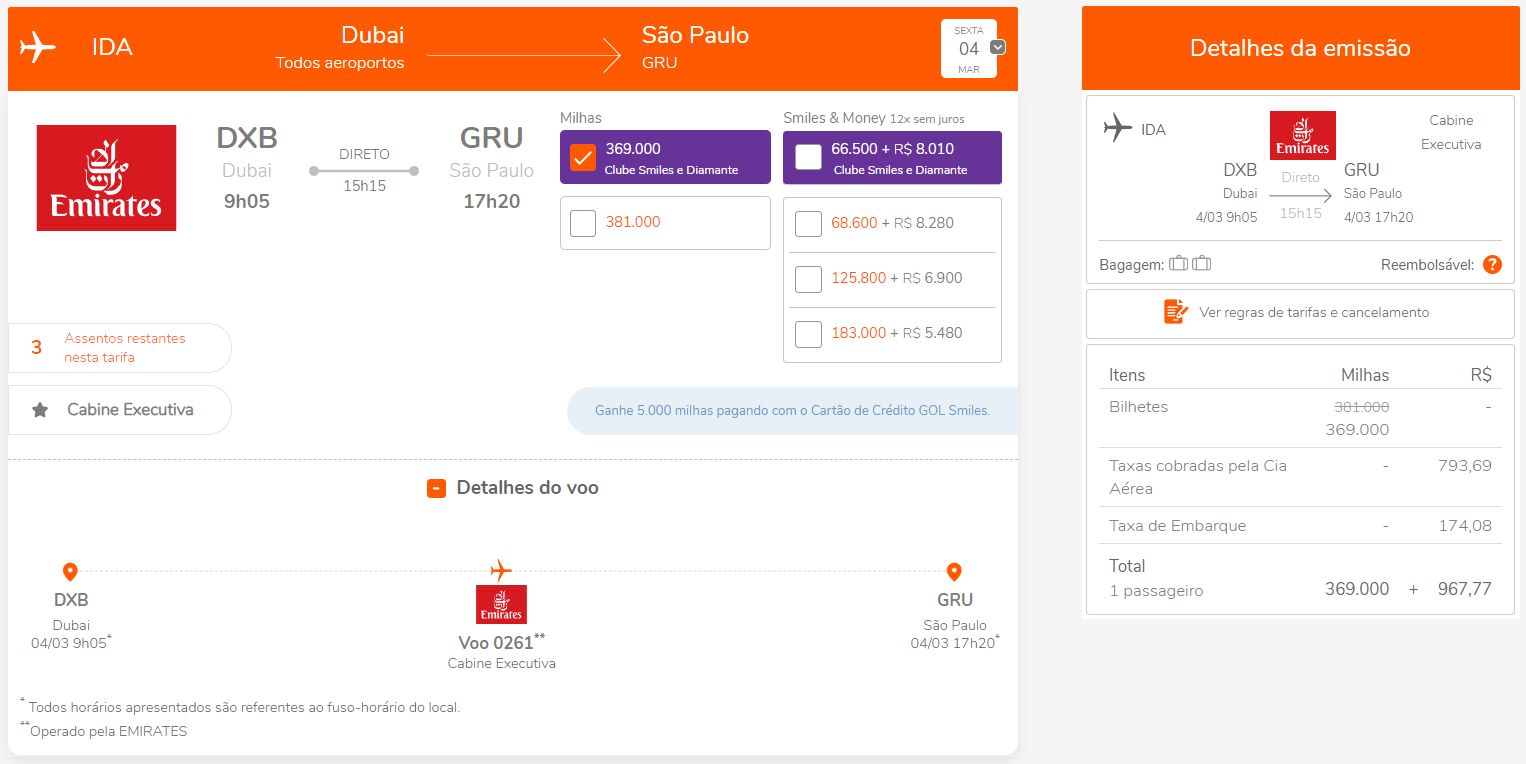The image size is (1526, 764).
Task: Click the GOL Smiles credit card promo banner
Action: pos(792,411)
